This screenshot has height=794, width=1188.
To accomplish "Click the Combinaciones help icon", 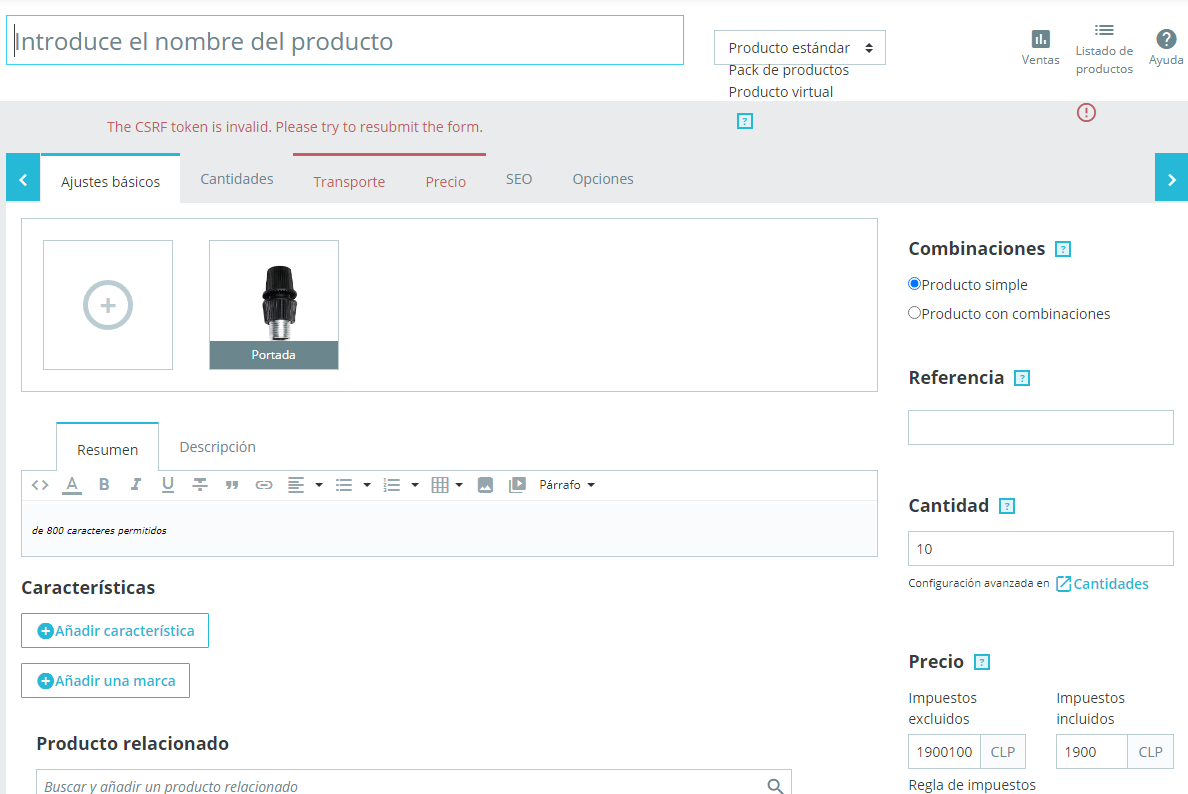I will (1063, 249).
